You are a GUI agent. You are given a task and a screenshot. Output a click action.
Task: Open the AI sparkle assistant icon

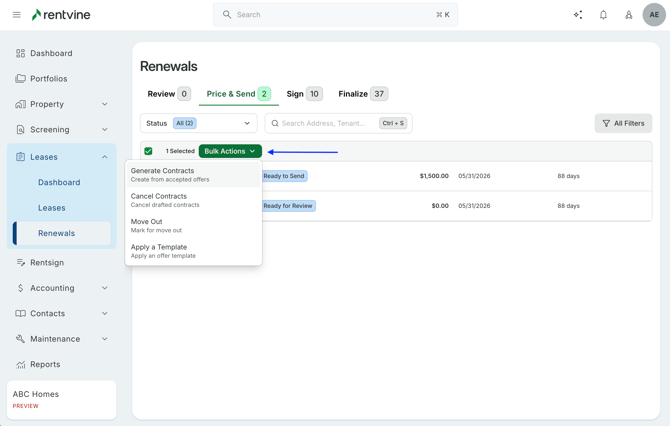pyautogui.click(x=578, y=15)
